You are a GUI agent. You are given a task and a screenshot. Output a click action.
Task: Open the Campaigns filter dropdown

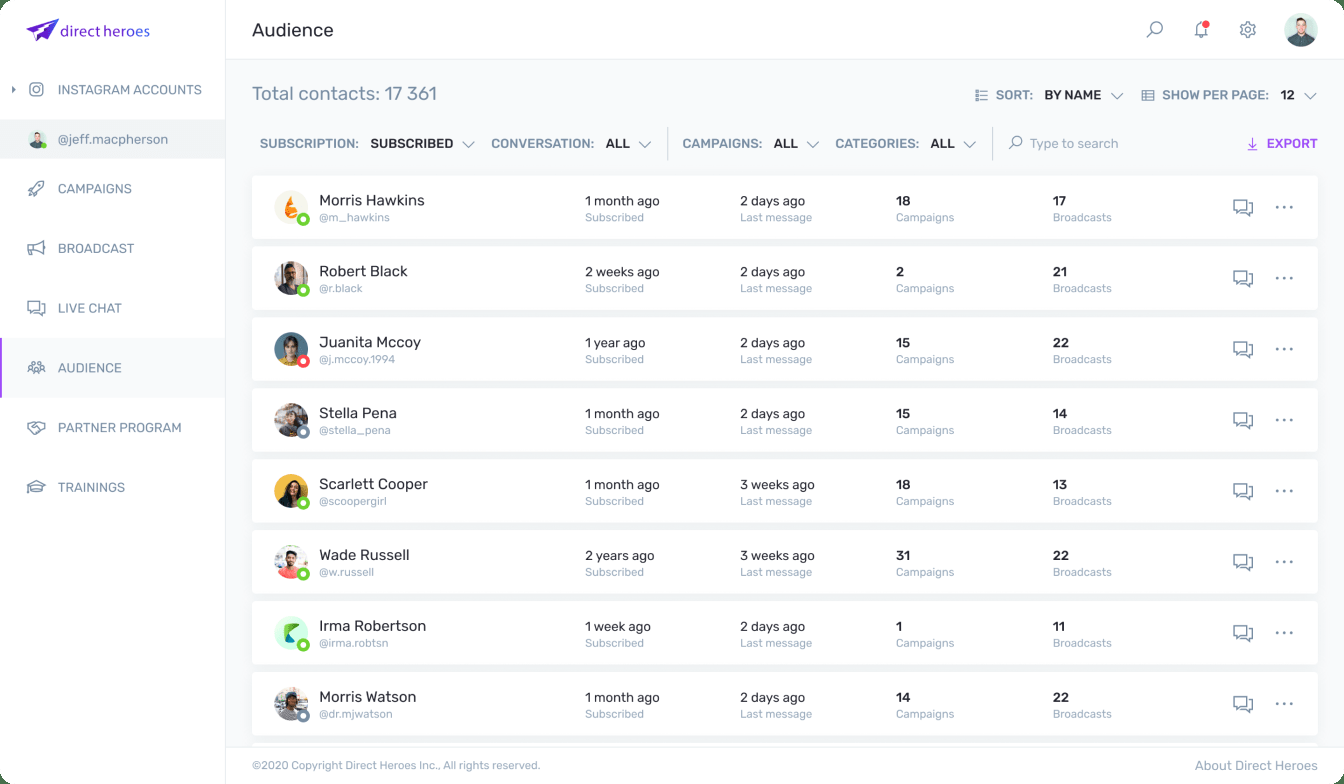(796, 144)
